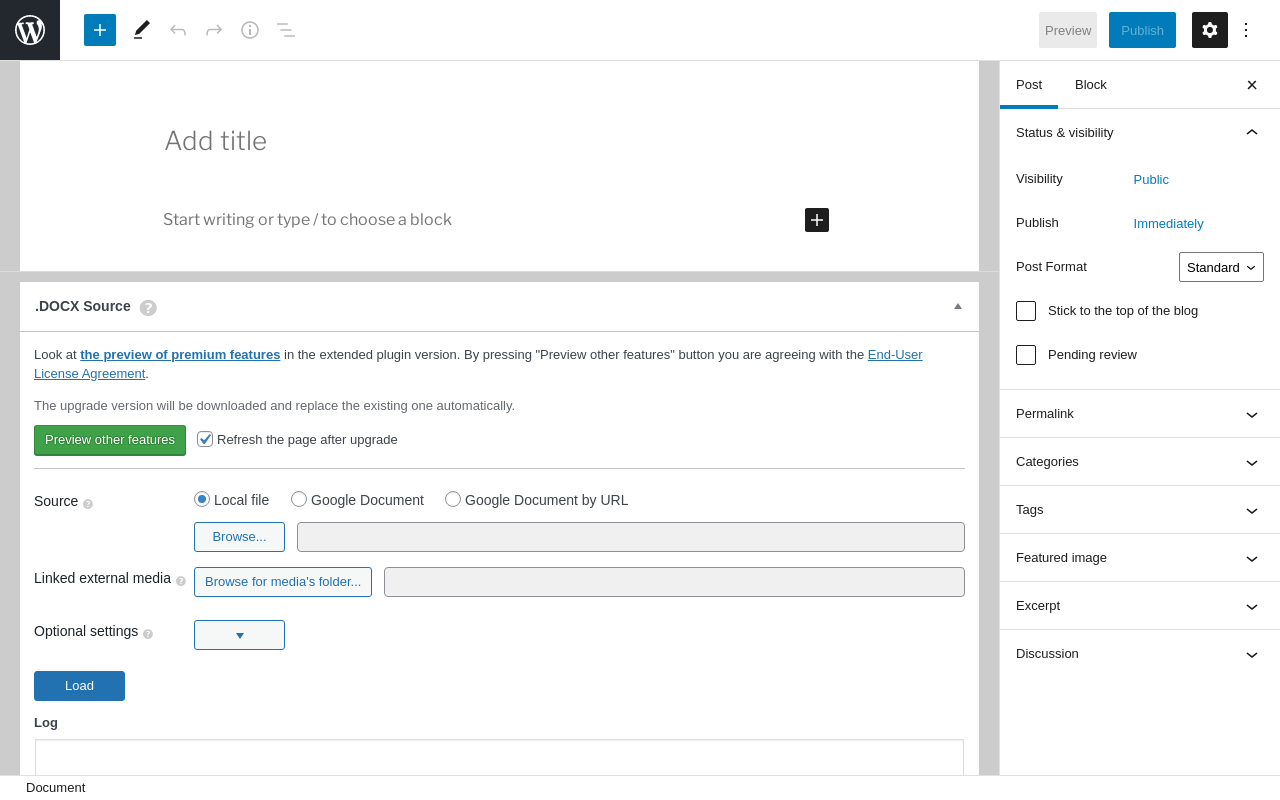Click the Redo arrow icon

point(214,30)
